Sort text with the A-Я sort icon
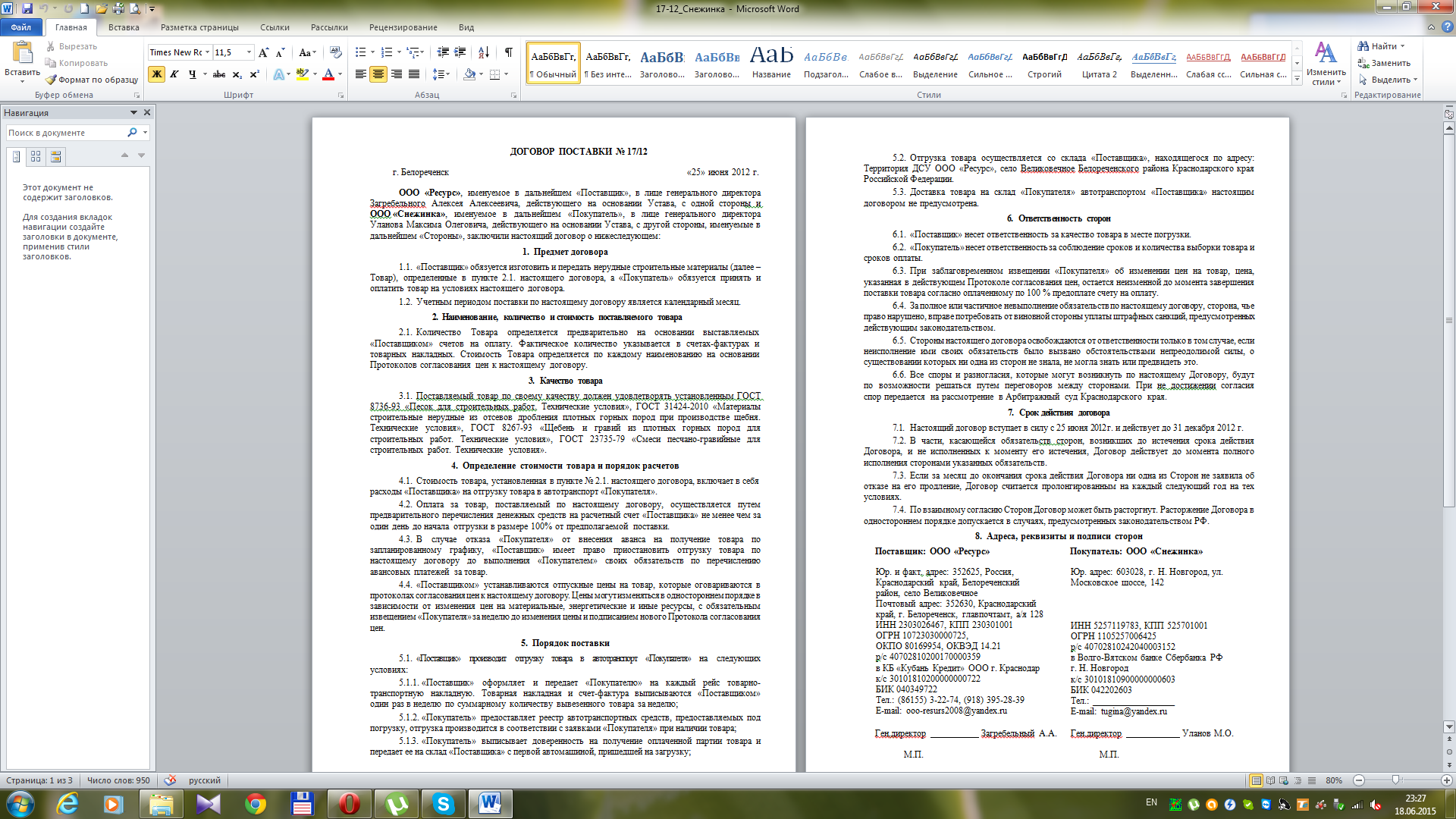 [x=484, y=52]
